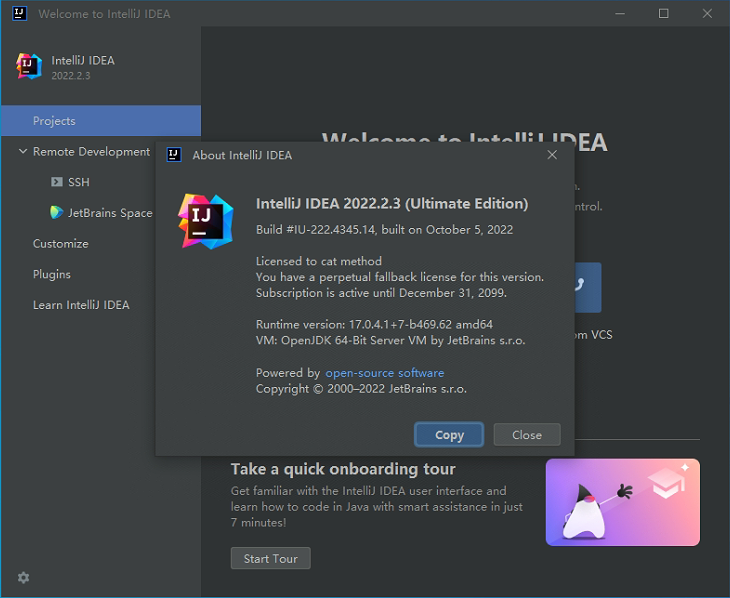Click the IJ icon in main window title bar
Screen dimensions: 730x598
tap(20, 14)
